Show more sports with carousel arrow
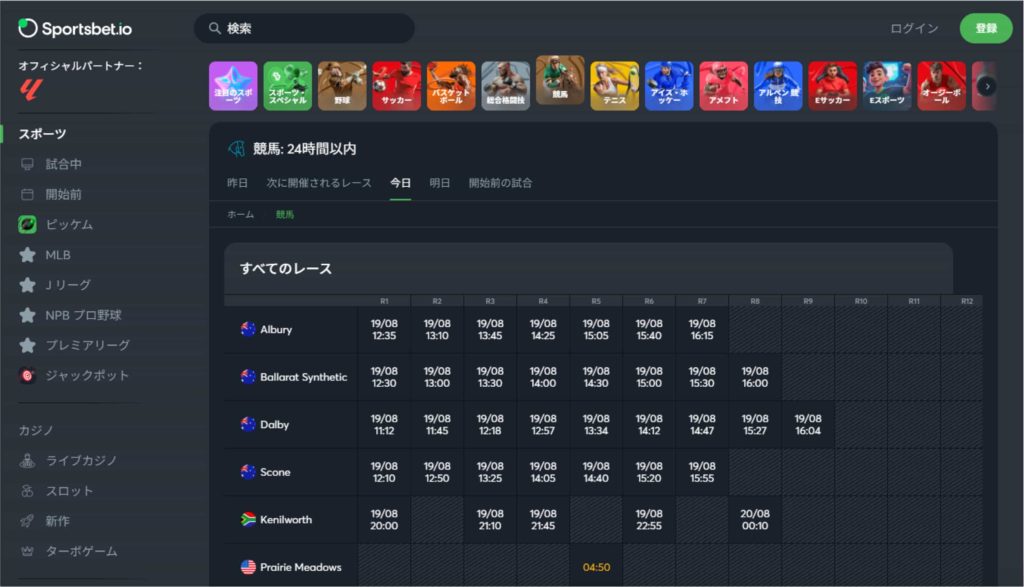Image resolution: width=1024 pixels, height=587 pixels. coord(987,86)
